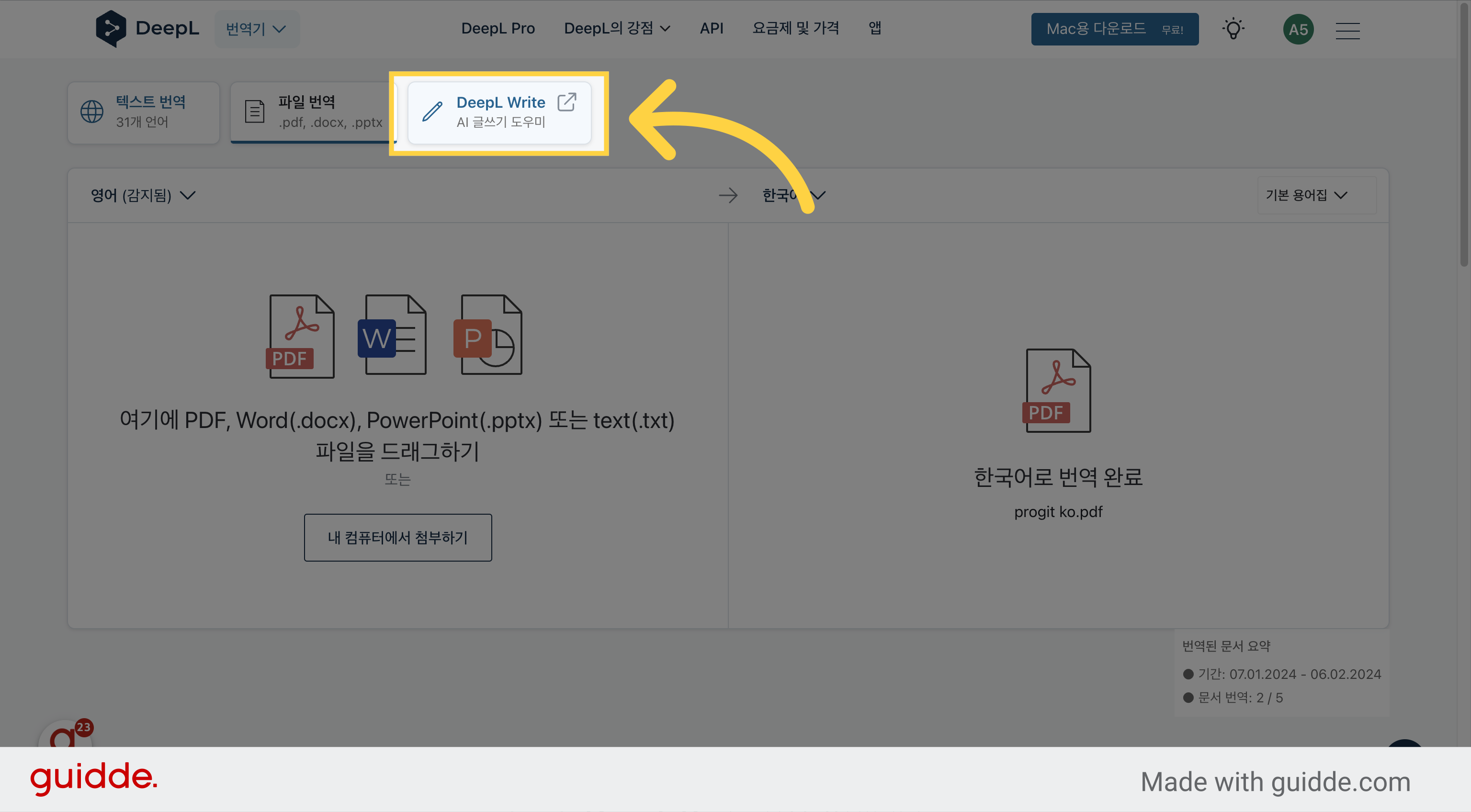Click the DeepL wordmark text
1471x812 pixels.
(x=167, y=28)
